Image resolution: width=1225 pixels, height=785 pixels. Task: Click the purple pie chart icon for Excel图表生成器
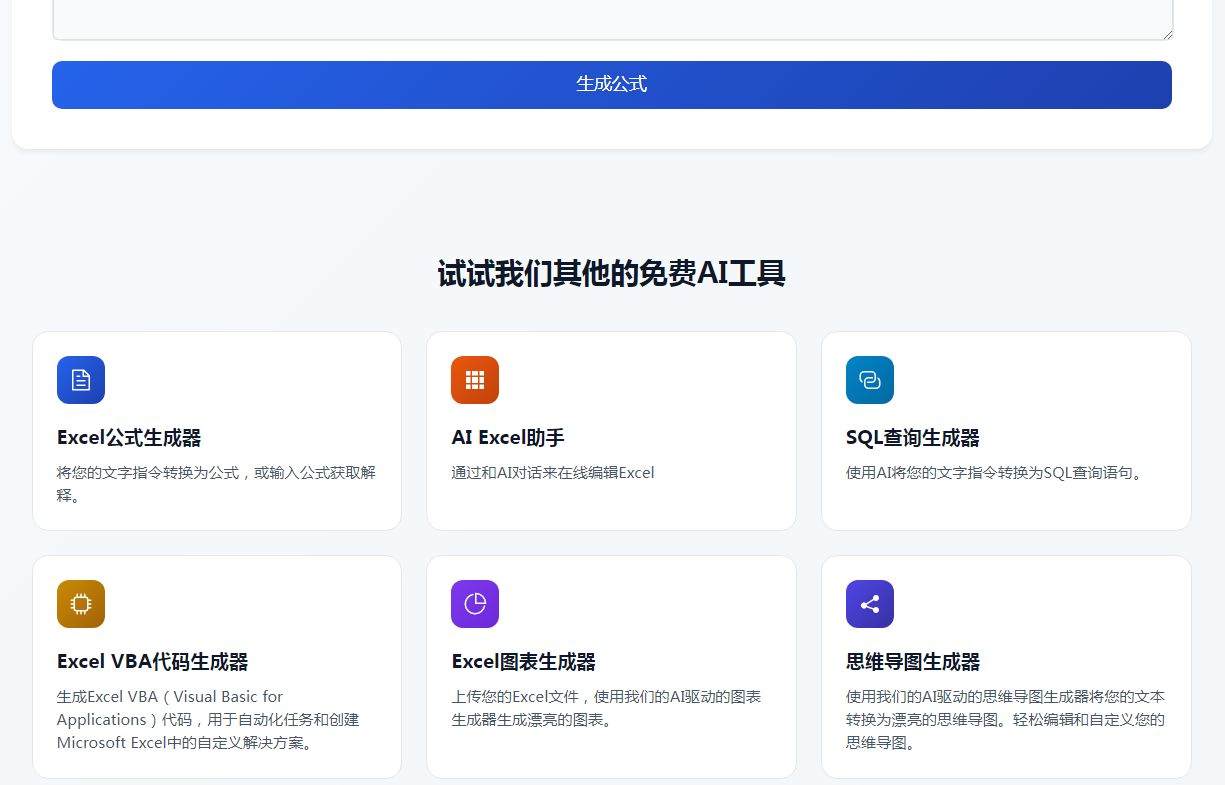click(x=475, y=604)
